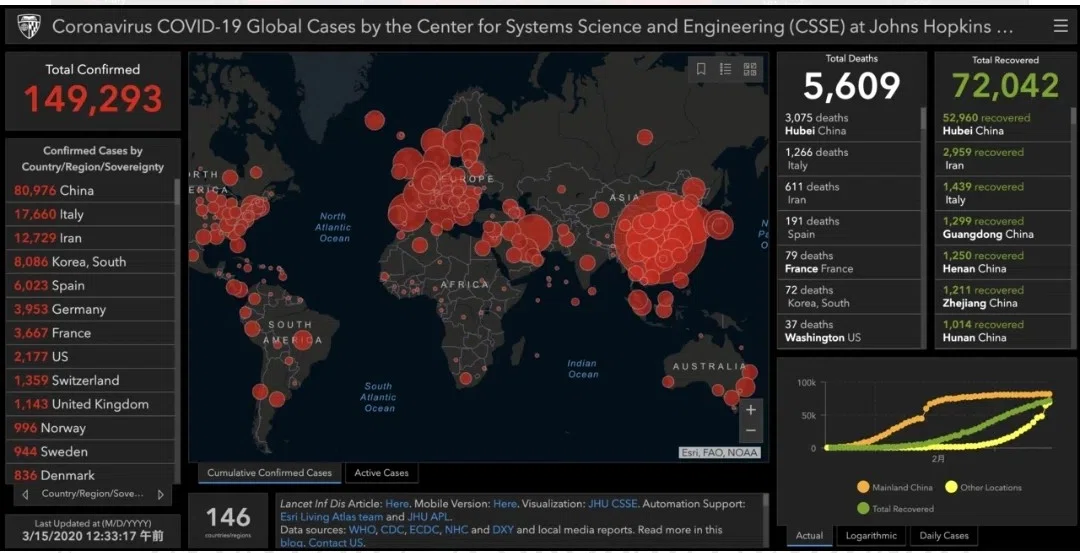Select the Daily Cases chart tab

point(943,535)
